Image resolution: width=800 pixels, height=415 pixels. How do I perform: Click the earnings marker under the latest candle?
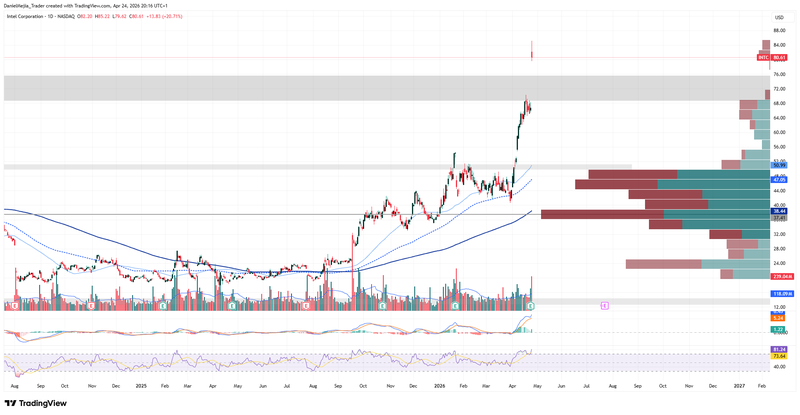click(x=531, y=304)
